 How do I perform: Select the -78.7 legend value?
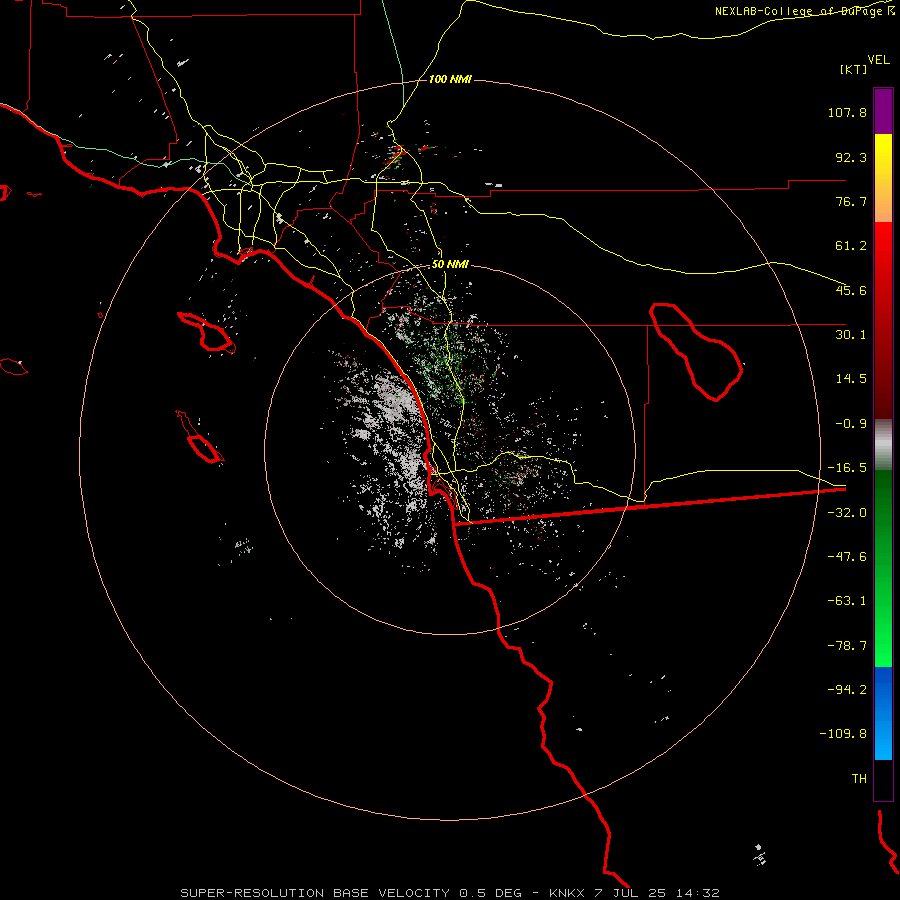click(847, 646)
